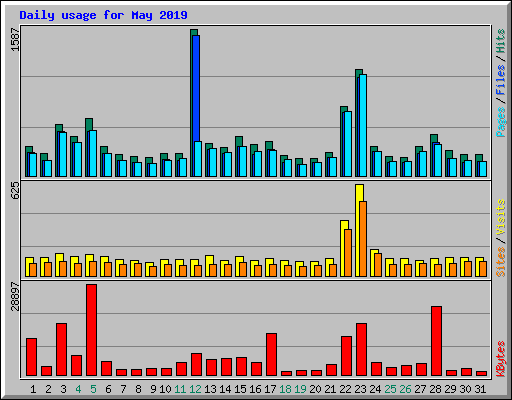Click the cyan Pages bar for day 28

438,160
